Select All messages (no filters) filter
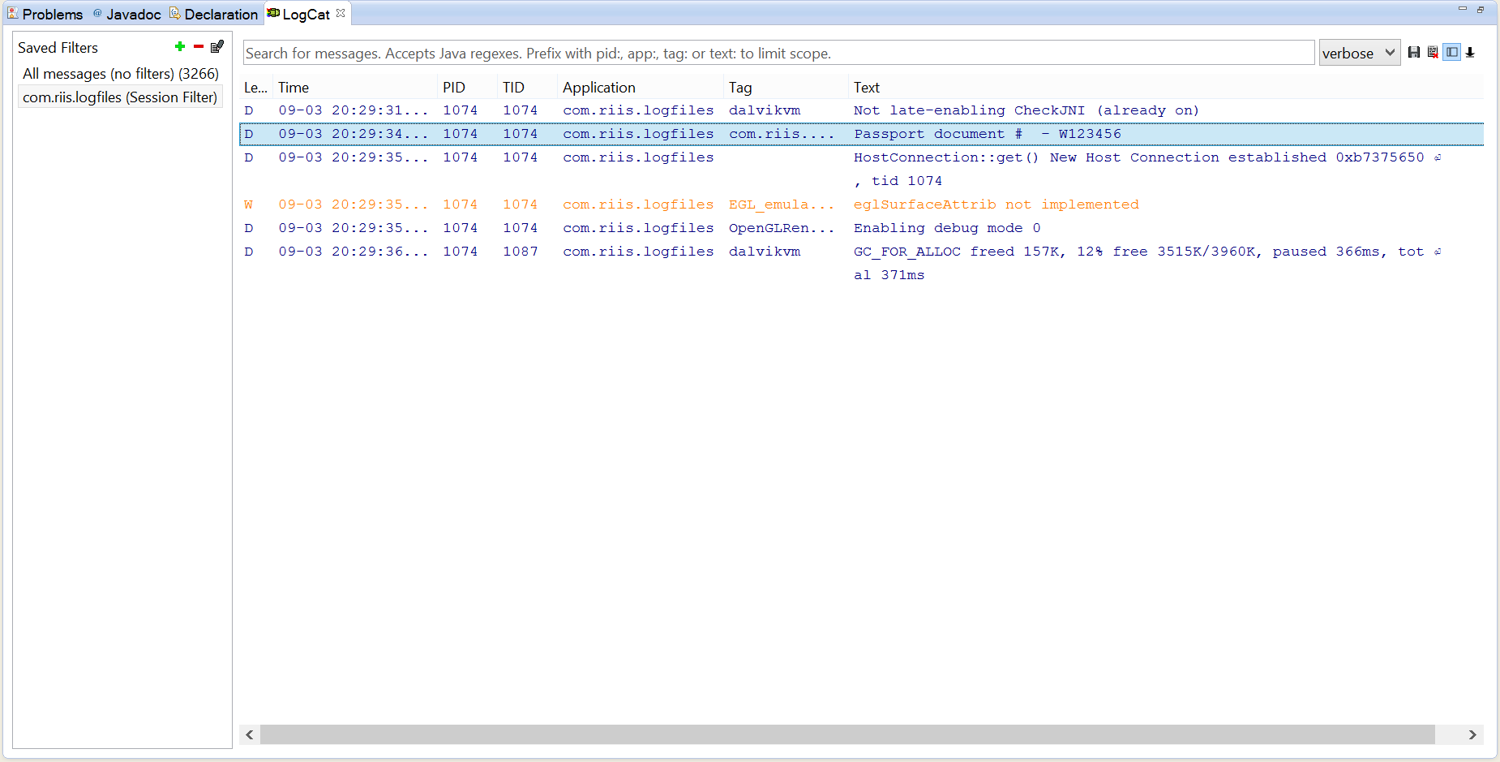1500x762 pixels. [x=120, y=73]
